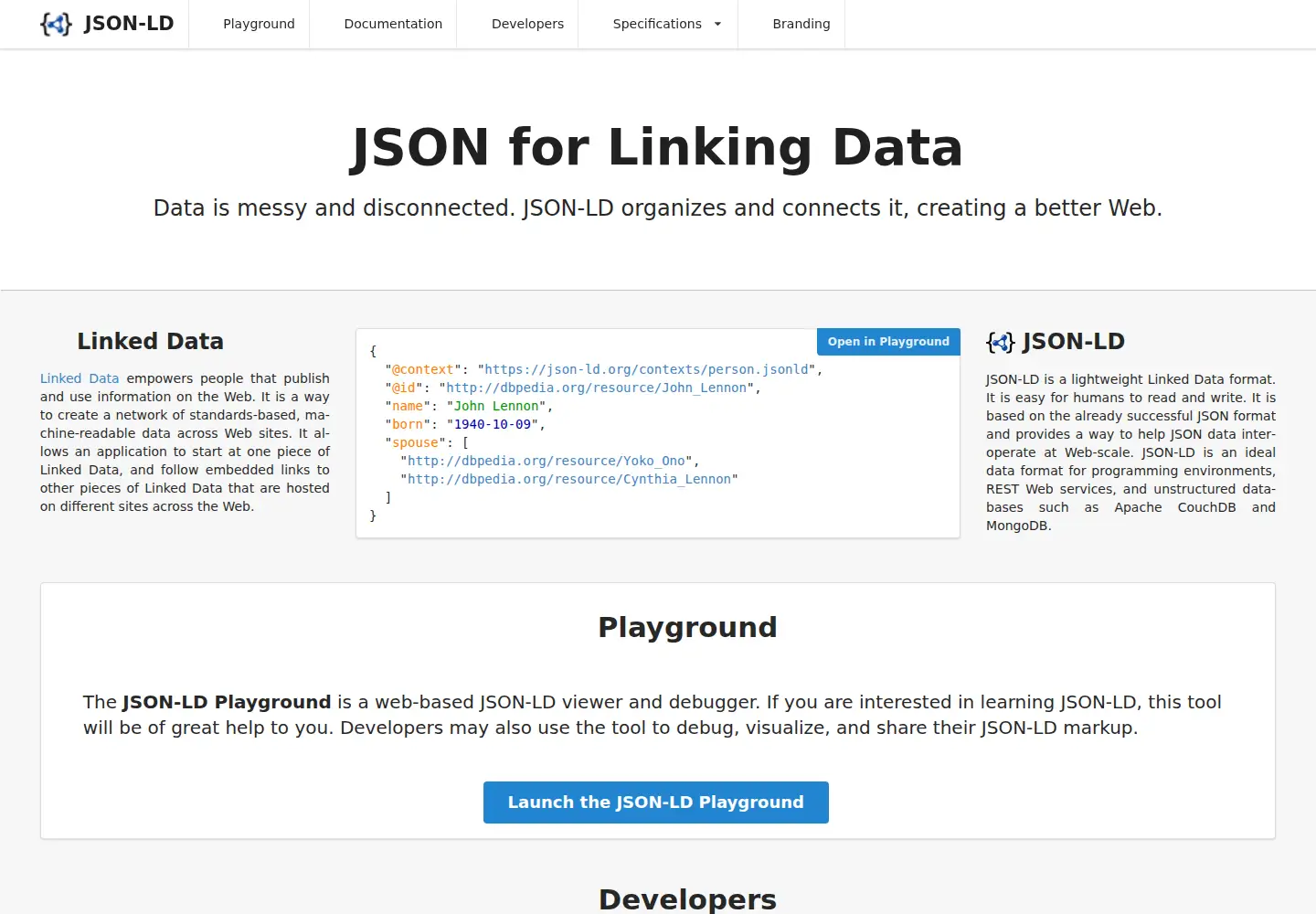Launch the JSON-LD Playground button
The height and width of the screenshot is (914, 1316).
(656, 802)
